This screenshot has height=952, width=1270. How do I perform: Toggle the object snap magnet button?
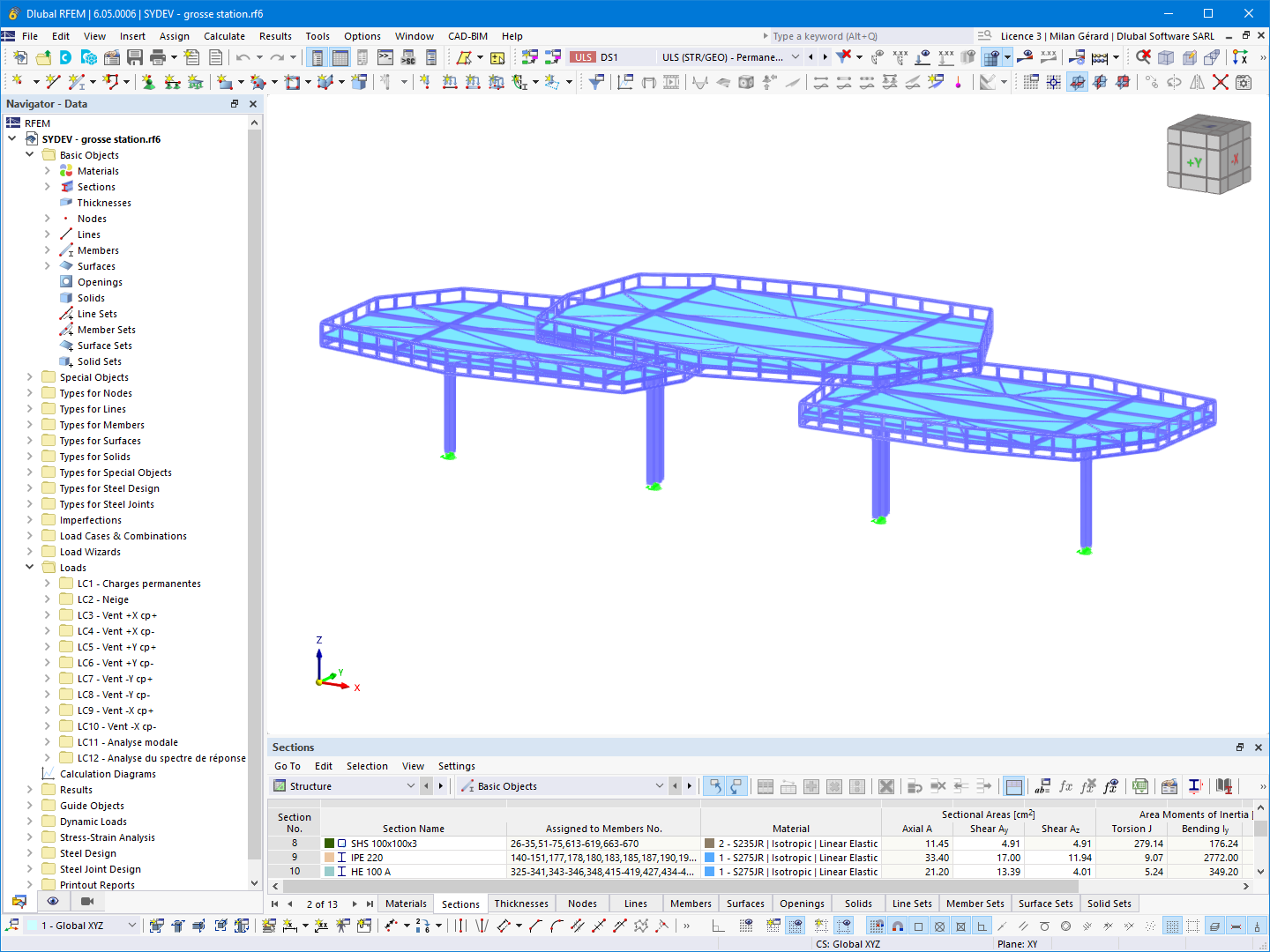[897, 926]
